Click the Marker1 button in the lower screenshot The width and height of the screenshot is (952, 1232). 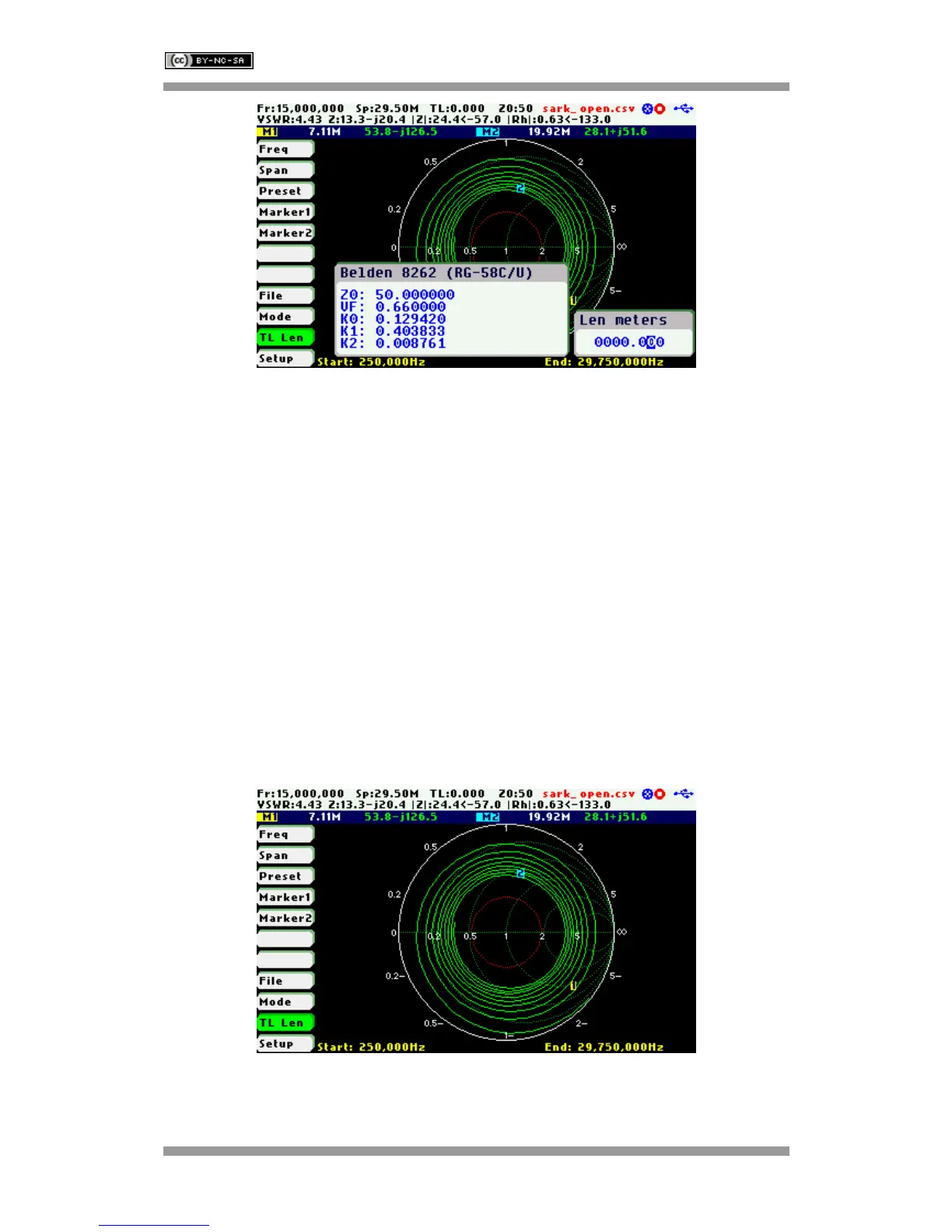click(x=285, y=897)
